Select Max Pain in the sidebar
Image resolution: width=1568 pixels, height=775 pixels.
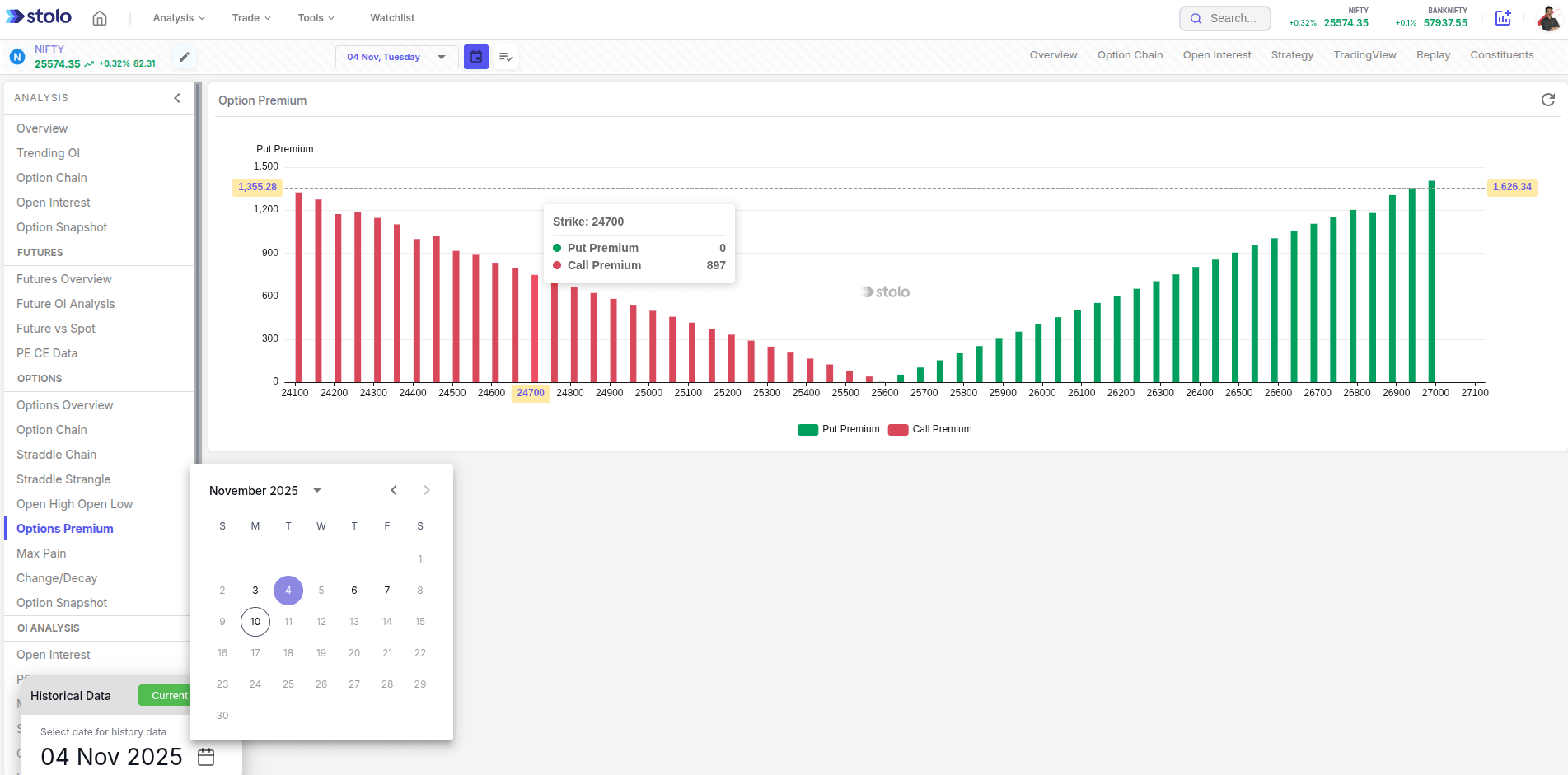point(40,553)
